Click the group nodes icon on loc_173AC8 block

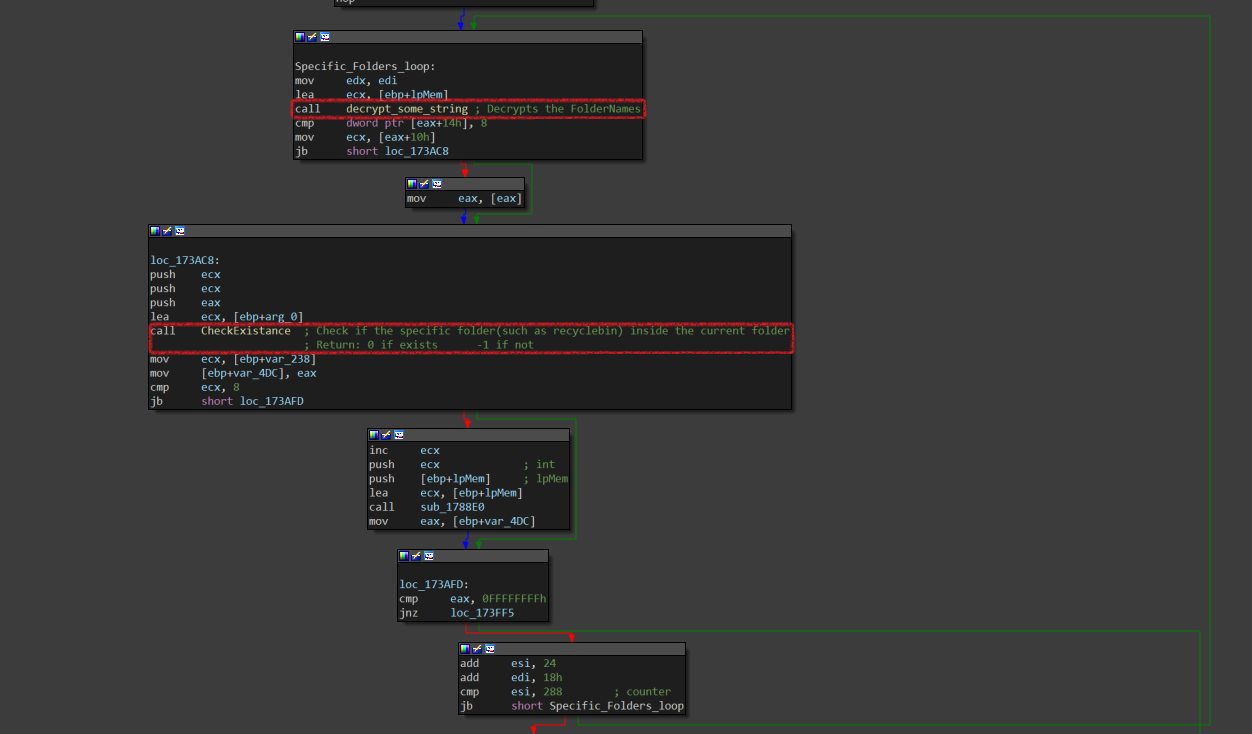(x=180, y=231)
